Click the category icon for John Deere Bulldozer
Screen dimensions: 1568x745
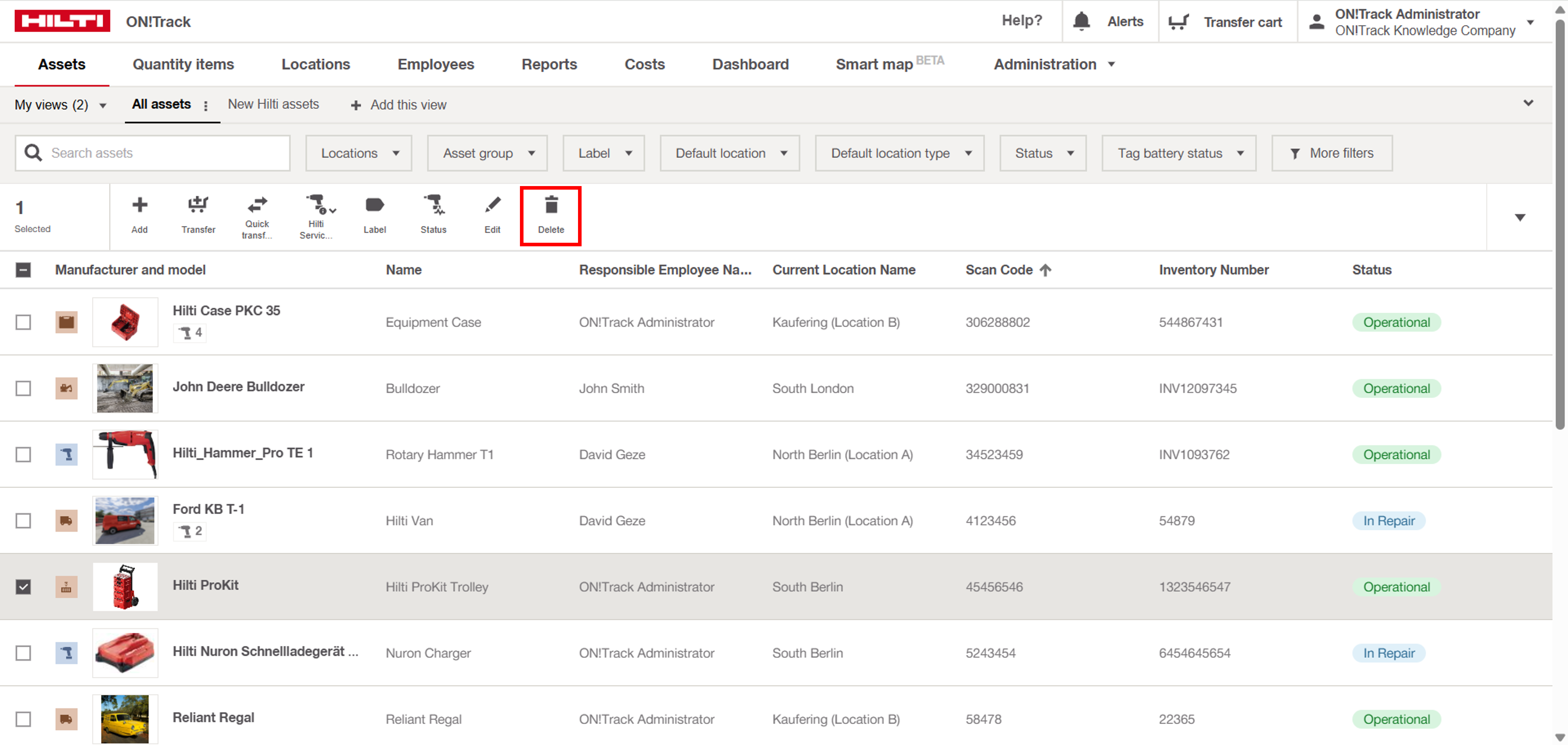pos(66,388)
